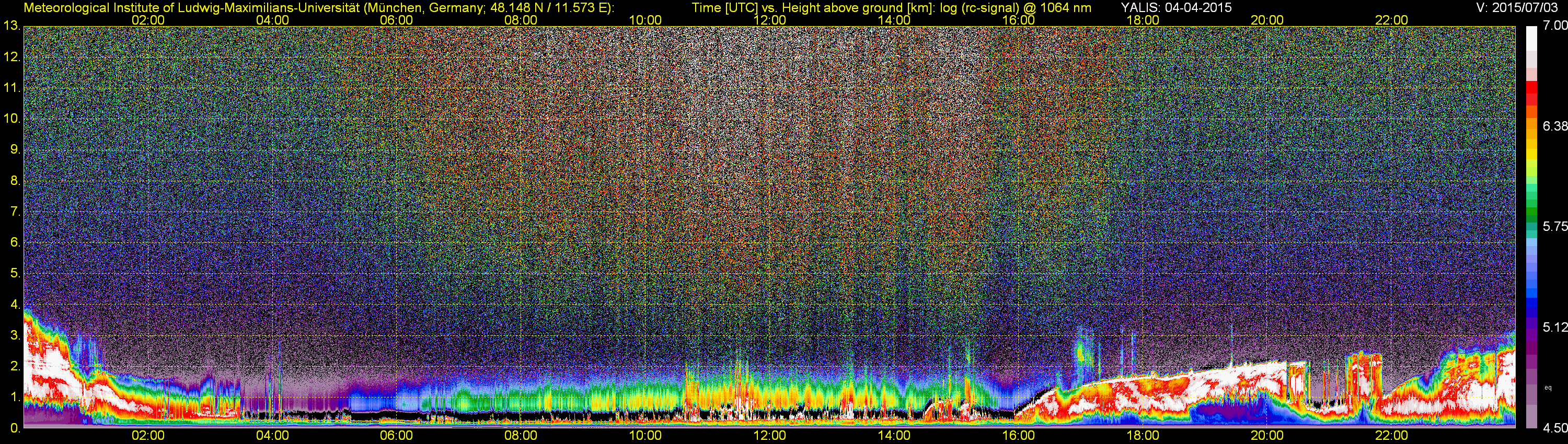Click height axis label 11
This screenshot has height=444, width=1568.
coord(11,88)
